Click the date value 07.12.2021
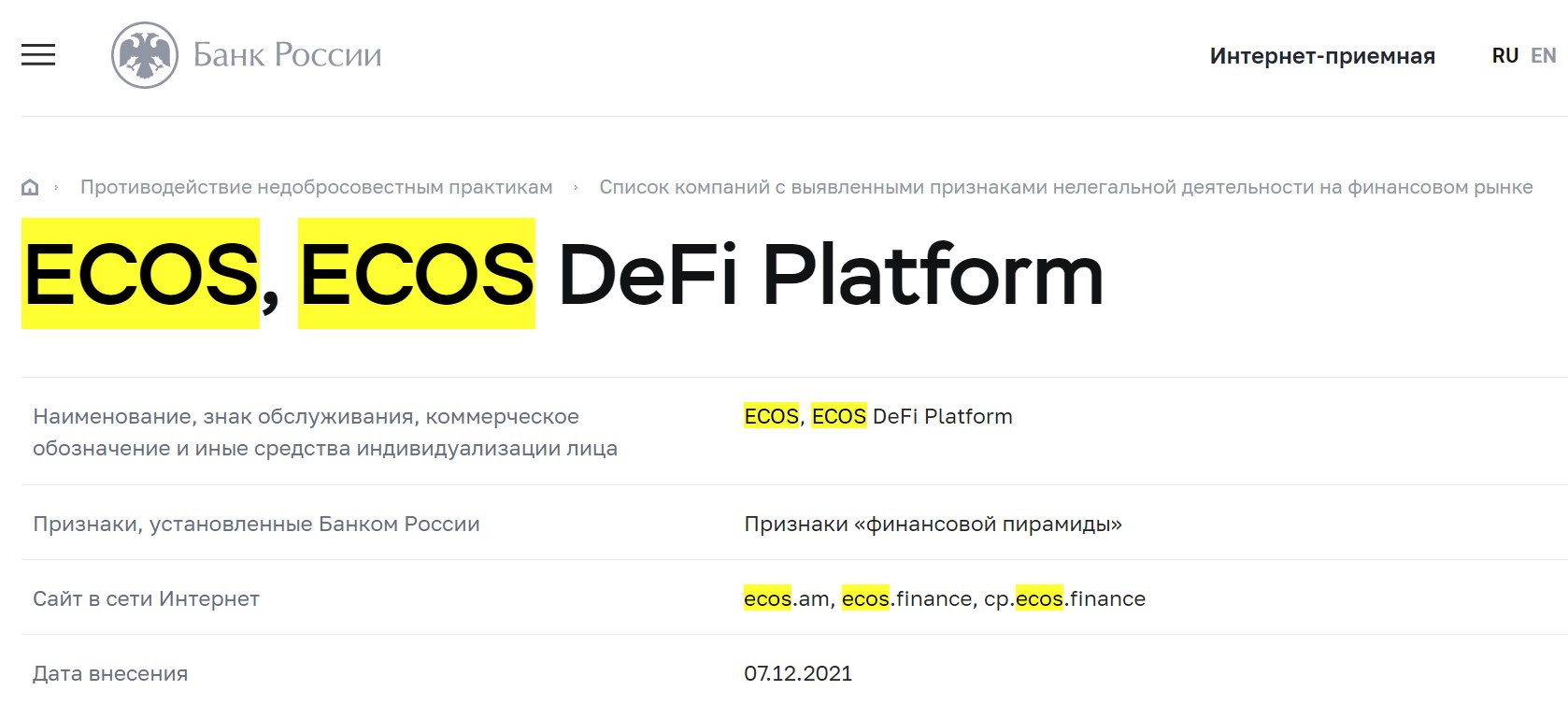 (x=798, y=673)
